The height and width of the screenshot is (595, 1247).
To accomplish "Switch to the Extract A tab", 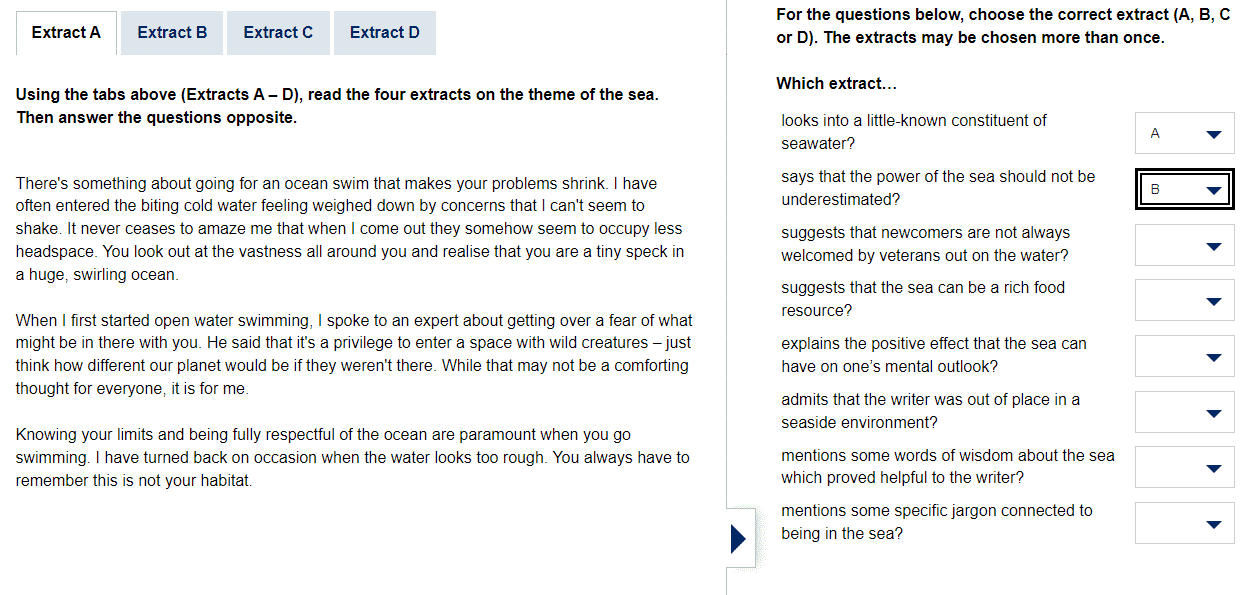I will (x=66, y=33).
